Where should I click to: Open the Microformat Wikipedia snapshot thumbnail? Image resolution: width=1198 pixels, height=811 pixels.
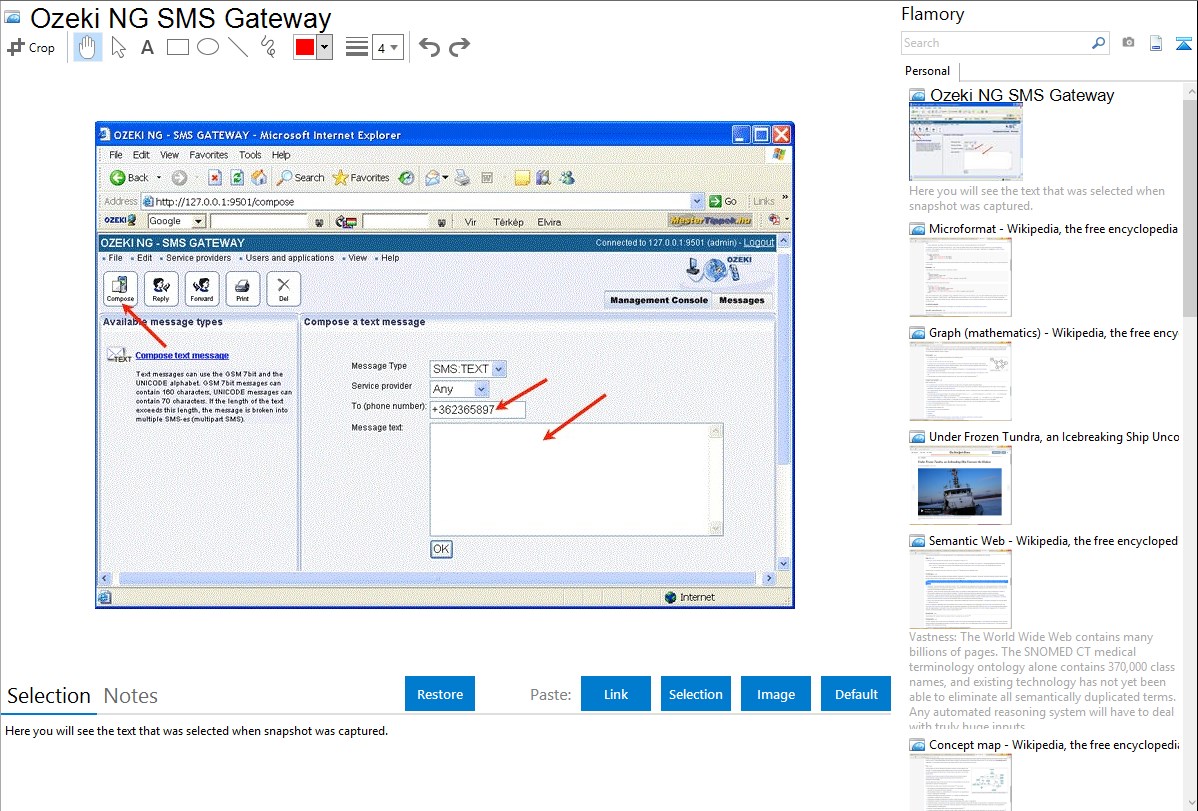coord(960,277)
